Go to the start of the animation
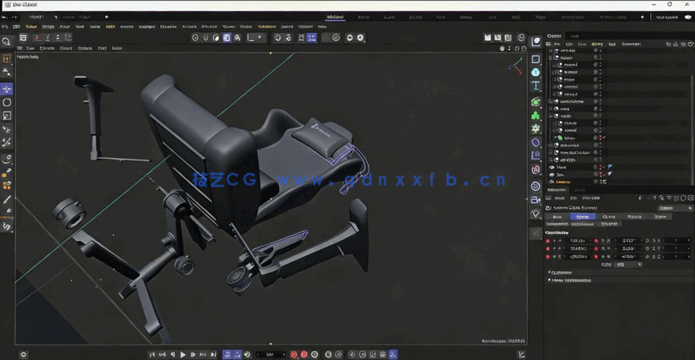The image size is (695, 360). tap(152, 355)
